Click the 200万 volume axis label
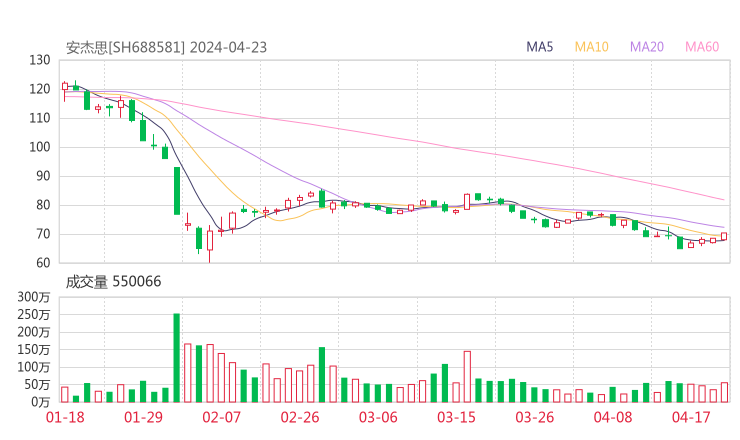 (34, 332)
